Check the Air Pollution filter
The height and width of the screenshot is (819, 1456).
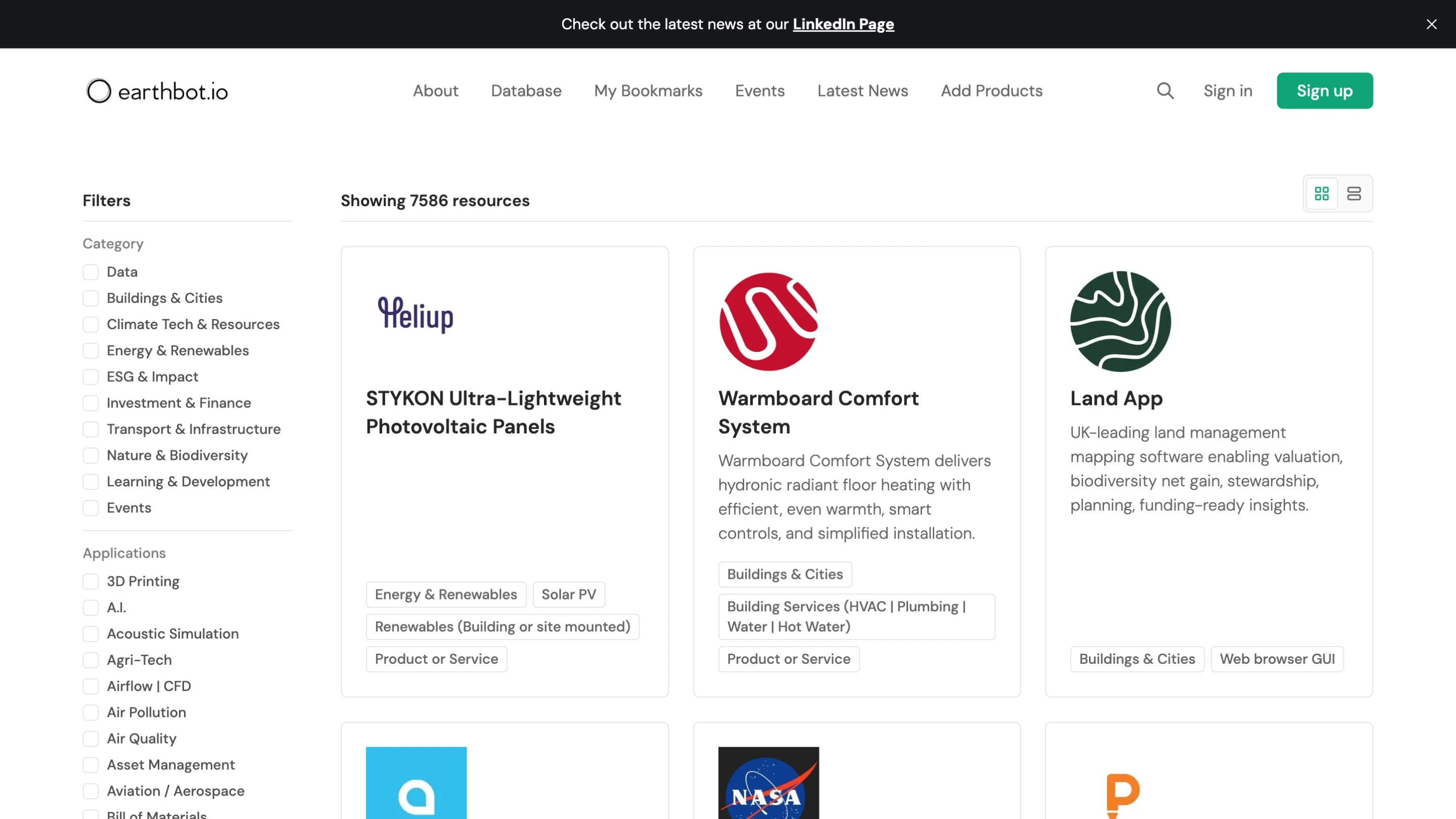(90, 713)
